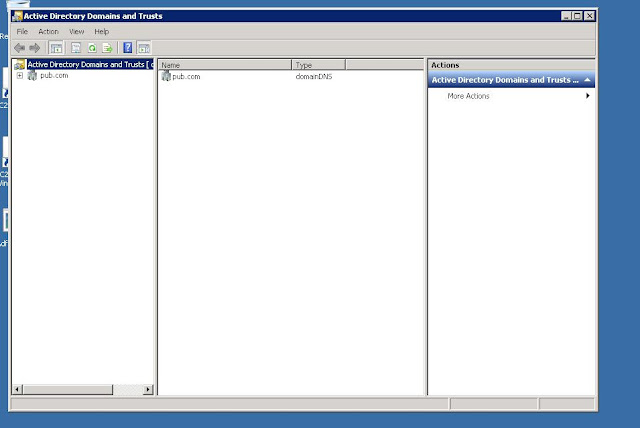Screen dimensions: 640x428
Task: Click the domainDNS type cell
Action: pyautogui.click(x=314, y=76)
